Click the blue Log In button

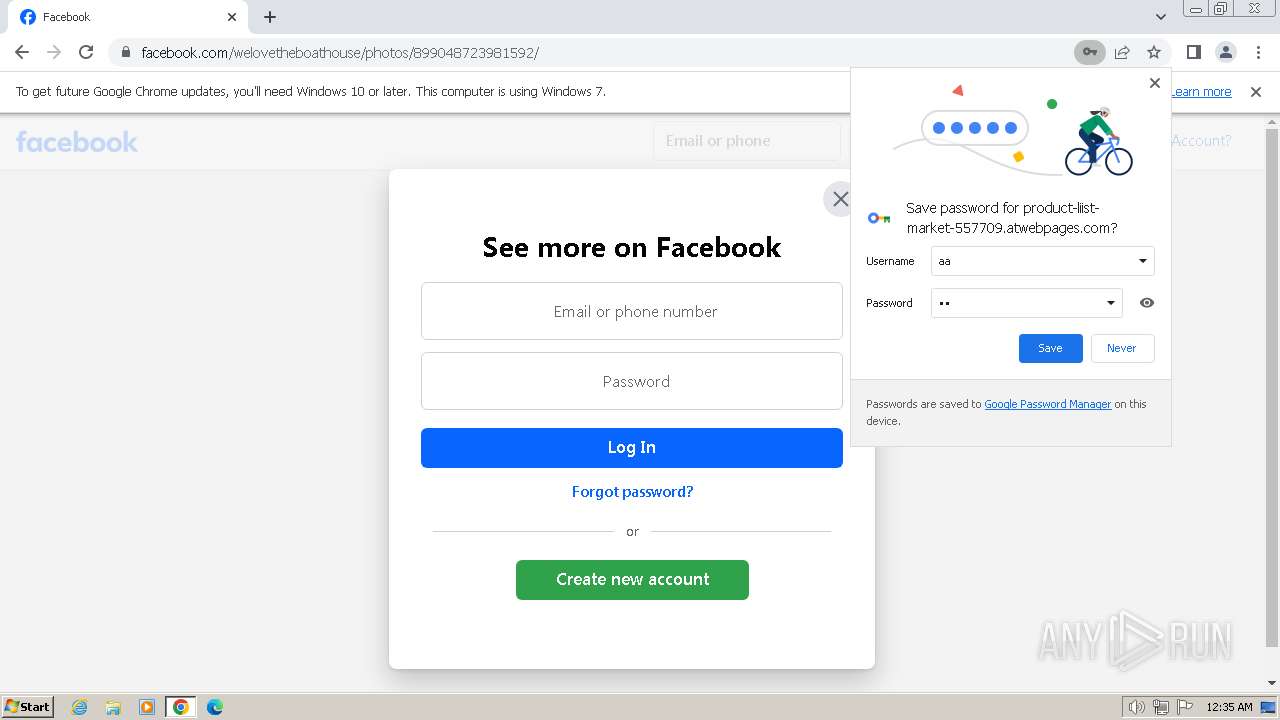point(632,448)
